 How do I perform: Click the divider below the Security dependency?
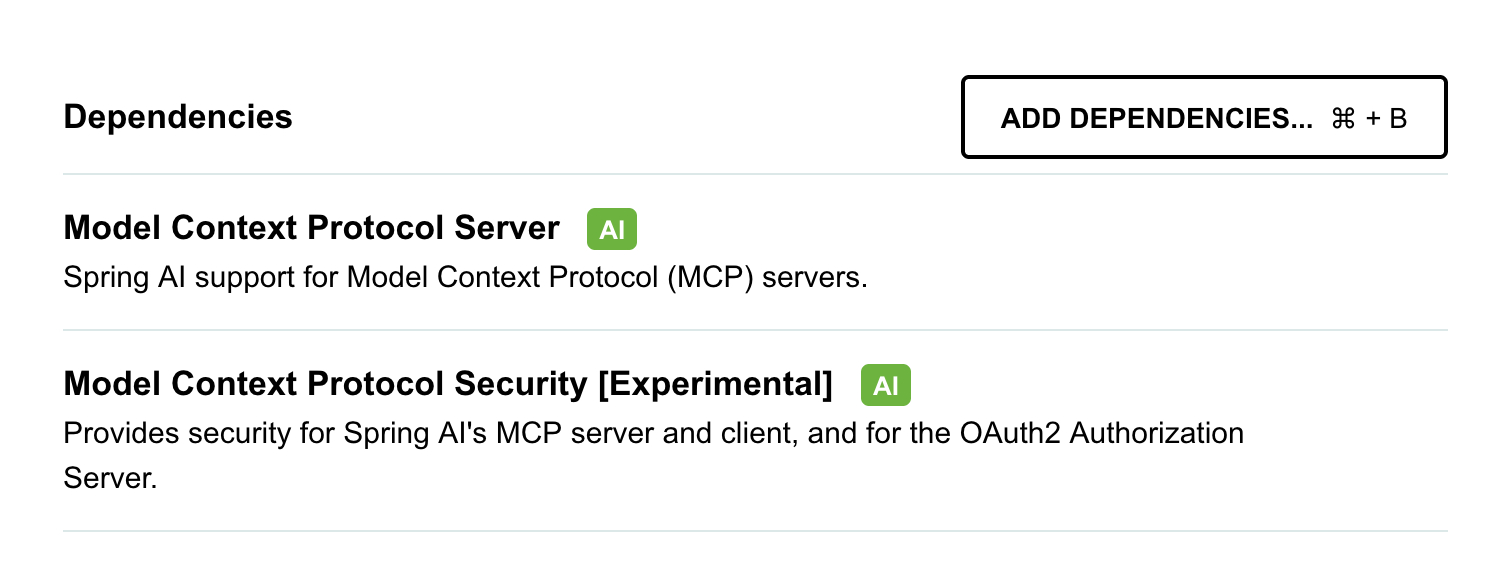point(755,530)
